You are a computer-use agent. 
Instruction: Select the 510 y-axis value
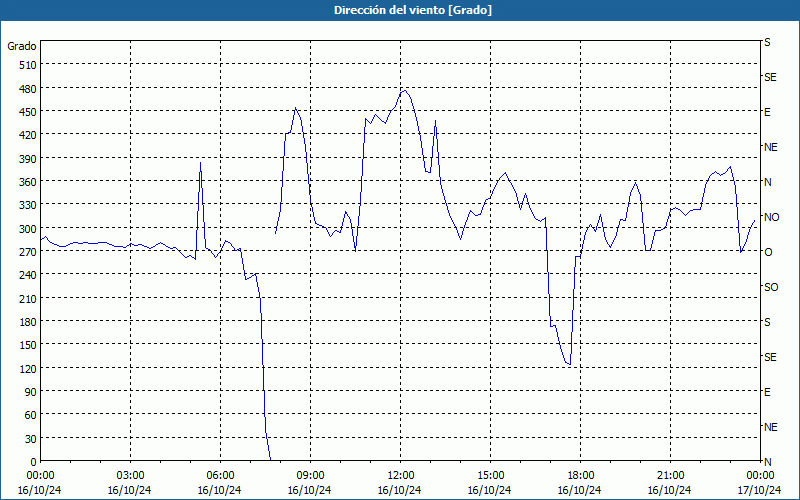coord(28,65)
